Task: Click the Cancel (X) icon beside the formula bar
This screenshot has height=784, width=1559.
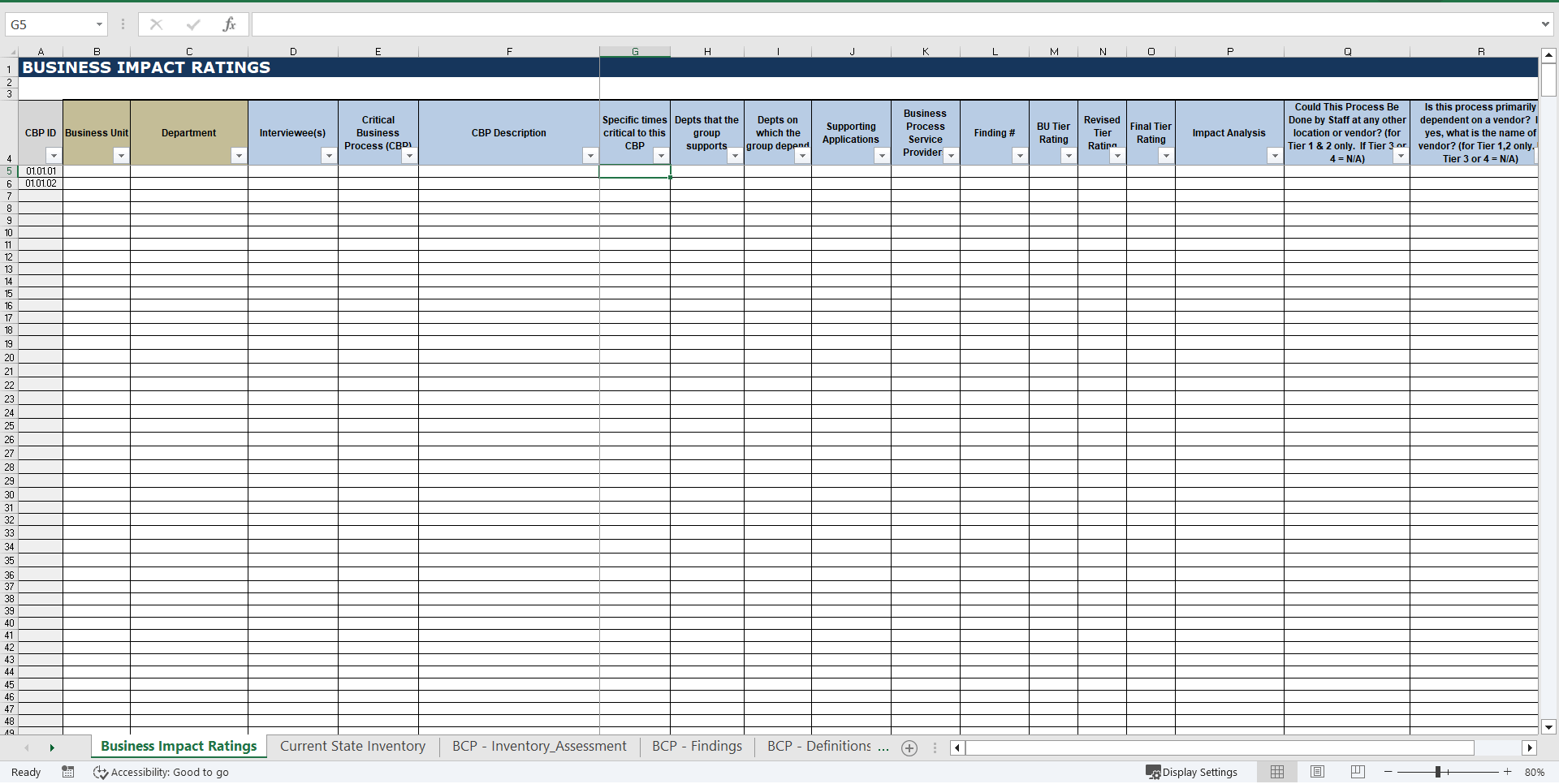Action: click(156, 24)
